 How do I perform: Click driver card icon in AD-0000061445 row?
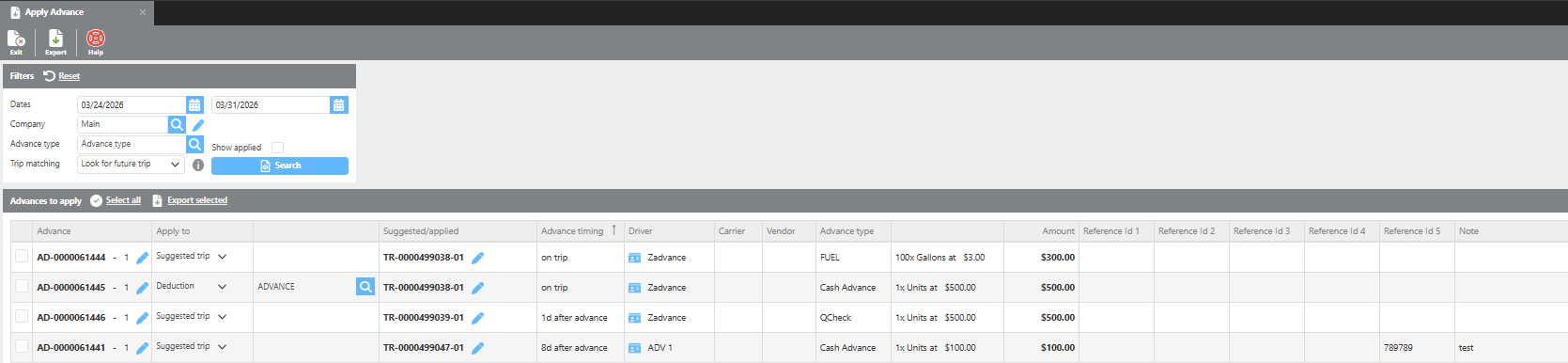coord(634,288)
